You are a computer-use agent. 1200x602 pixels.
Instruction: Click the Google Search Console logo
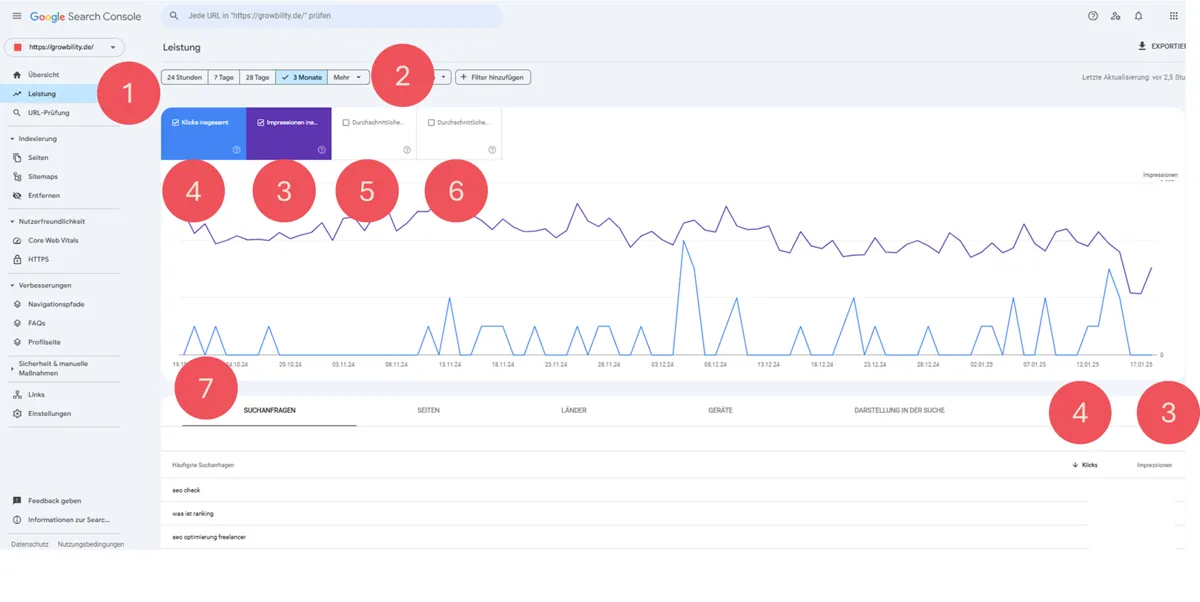pos(85,17)
